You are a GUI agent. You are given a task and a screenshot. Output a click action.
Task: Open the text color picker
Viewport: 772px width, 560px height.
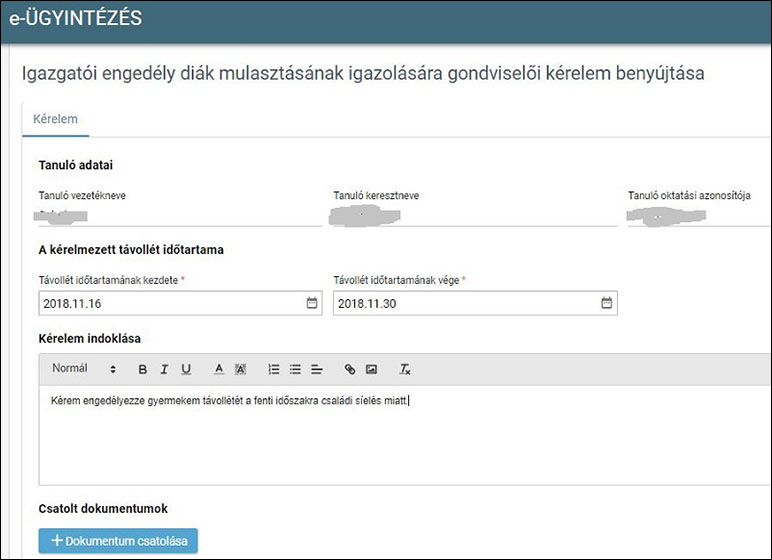tap(219, 369)
